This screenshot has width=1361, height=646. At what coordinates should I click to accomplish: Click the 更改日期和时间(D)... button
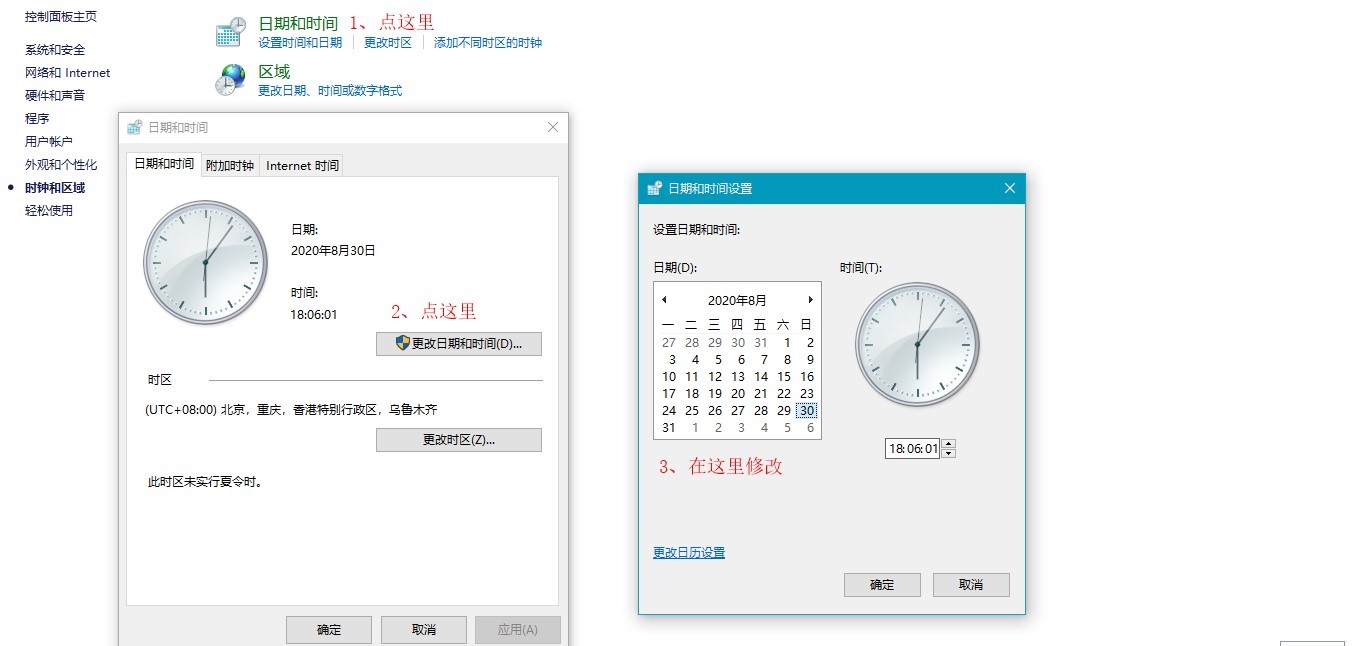tap(459, 344)
